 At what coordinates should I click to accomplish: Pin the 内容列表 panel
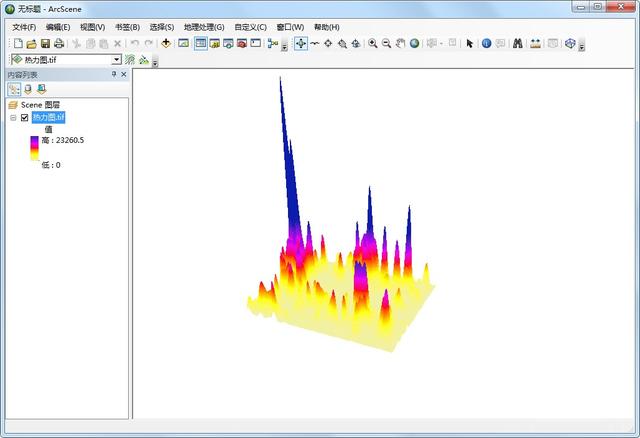click(x=113, y=75)
